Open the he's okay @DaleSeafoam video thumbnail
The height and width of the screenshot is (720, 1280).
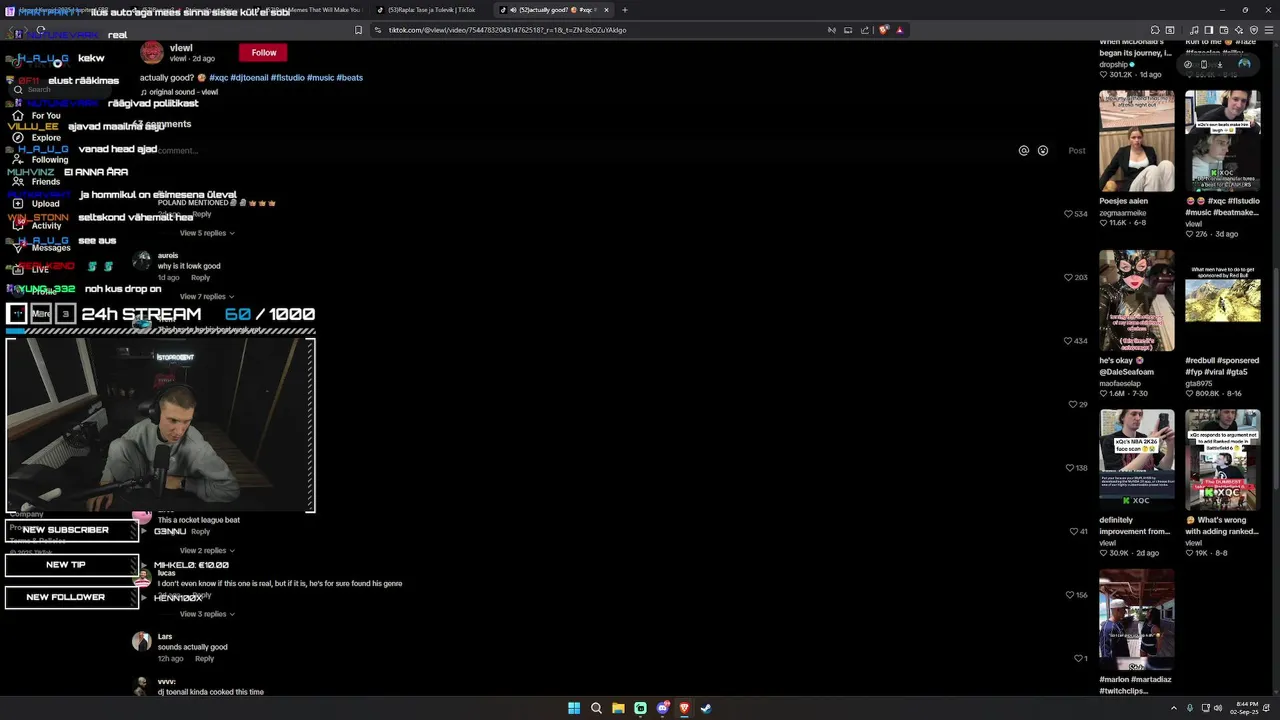point(1137,300)
